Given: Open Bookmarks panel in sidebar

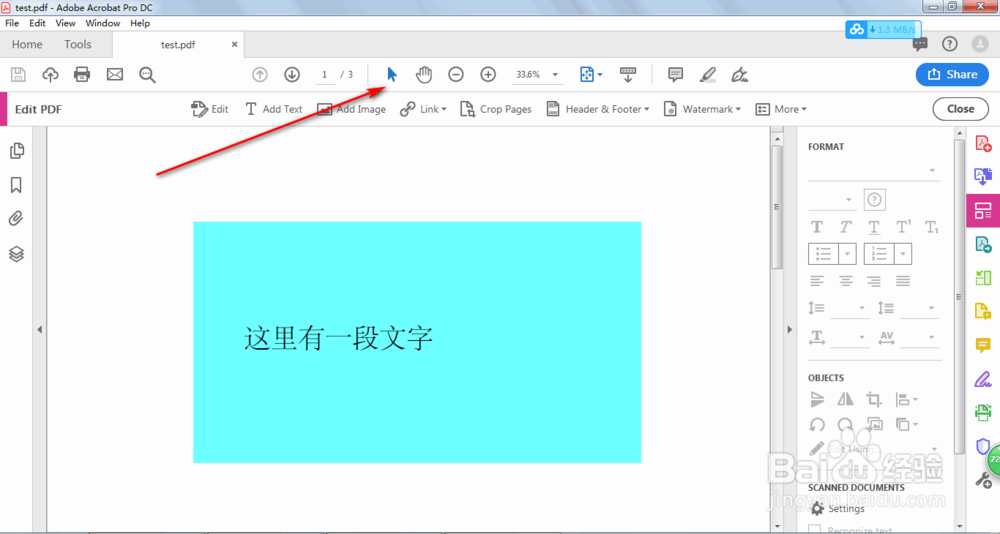Looking at the screenshot, I should (17, 185).
